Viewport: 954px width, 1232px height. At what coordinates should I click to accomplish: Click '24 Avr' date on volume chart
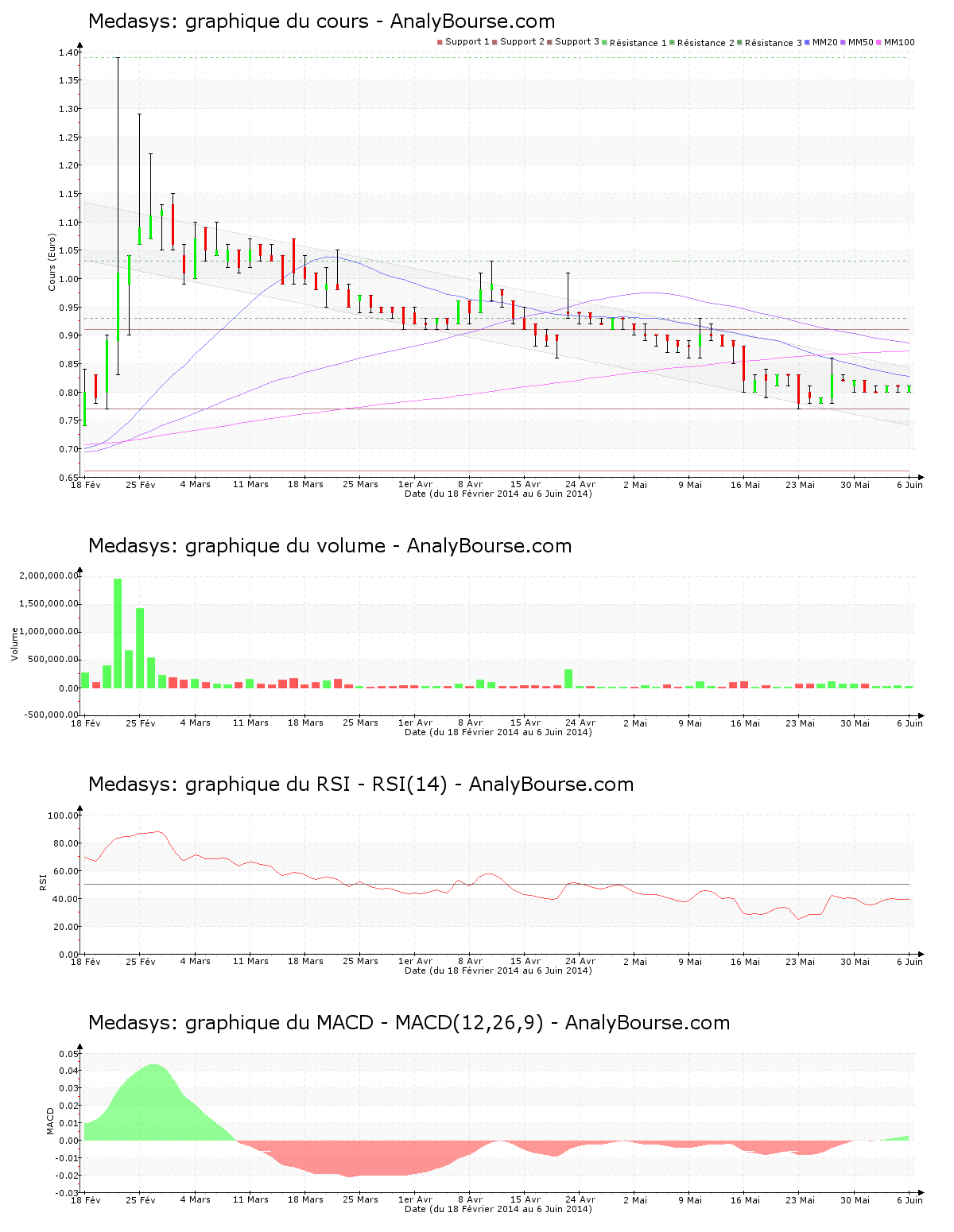point(580,723)
